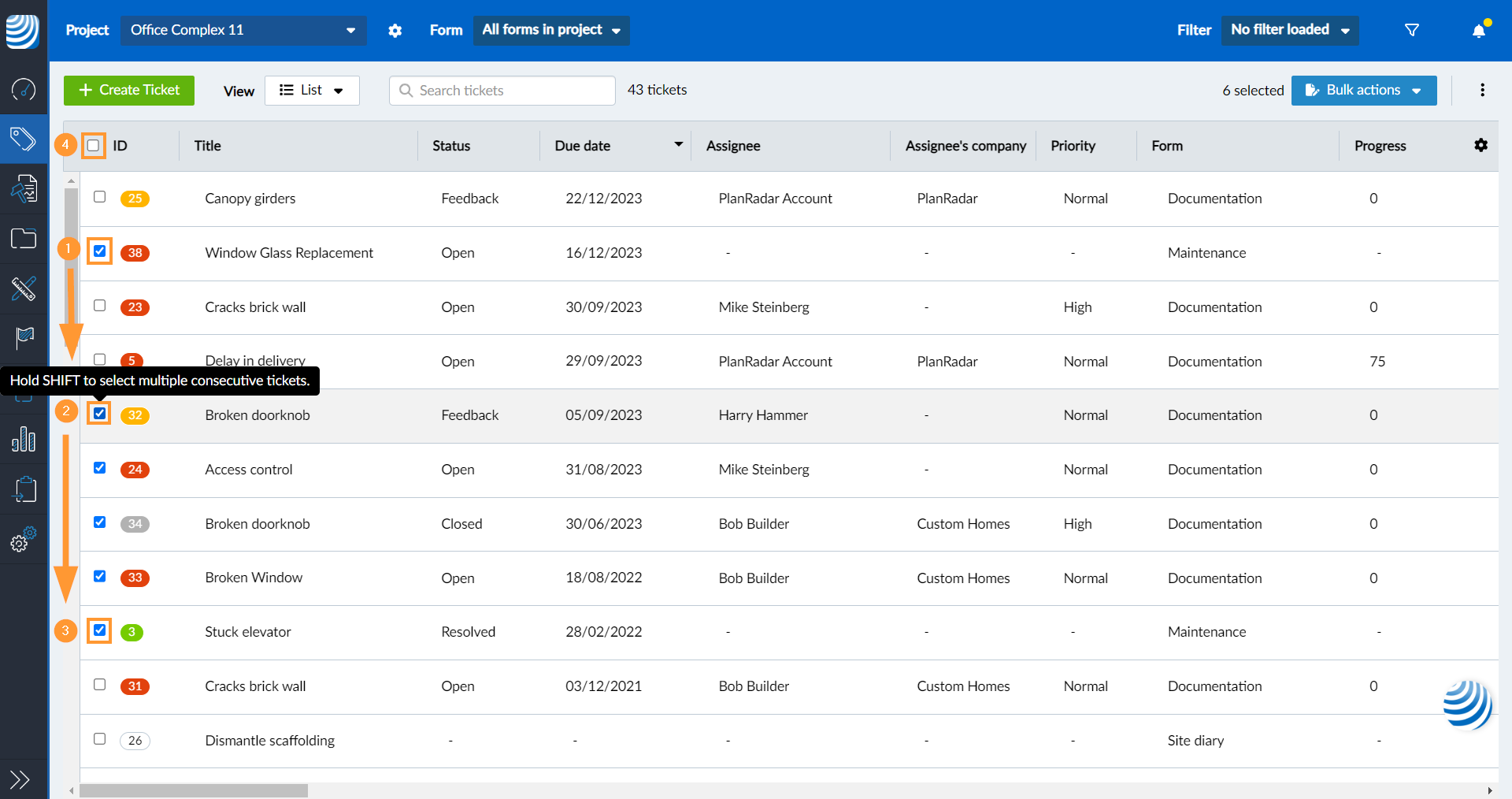Image resolution: width=1512 pixels, height=799 pixels.
Task: Open the statistics bar chart sidebar icon
Action: point(24,439)
